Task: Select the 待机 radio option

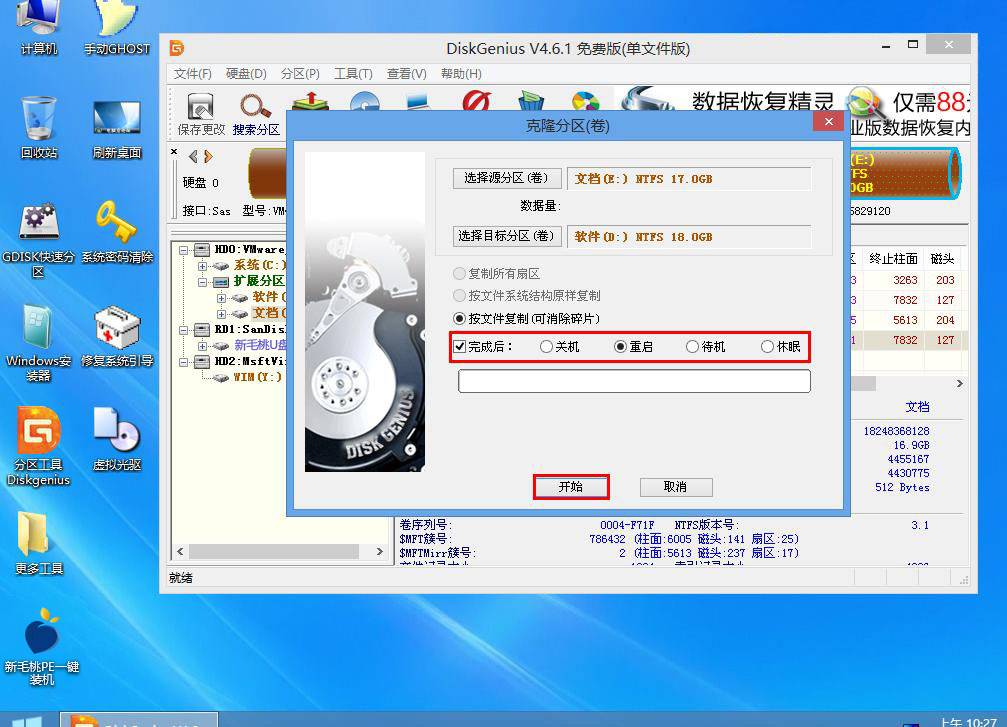Action: click(692, 347)
